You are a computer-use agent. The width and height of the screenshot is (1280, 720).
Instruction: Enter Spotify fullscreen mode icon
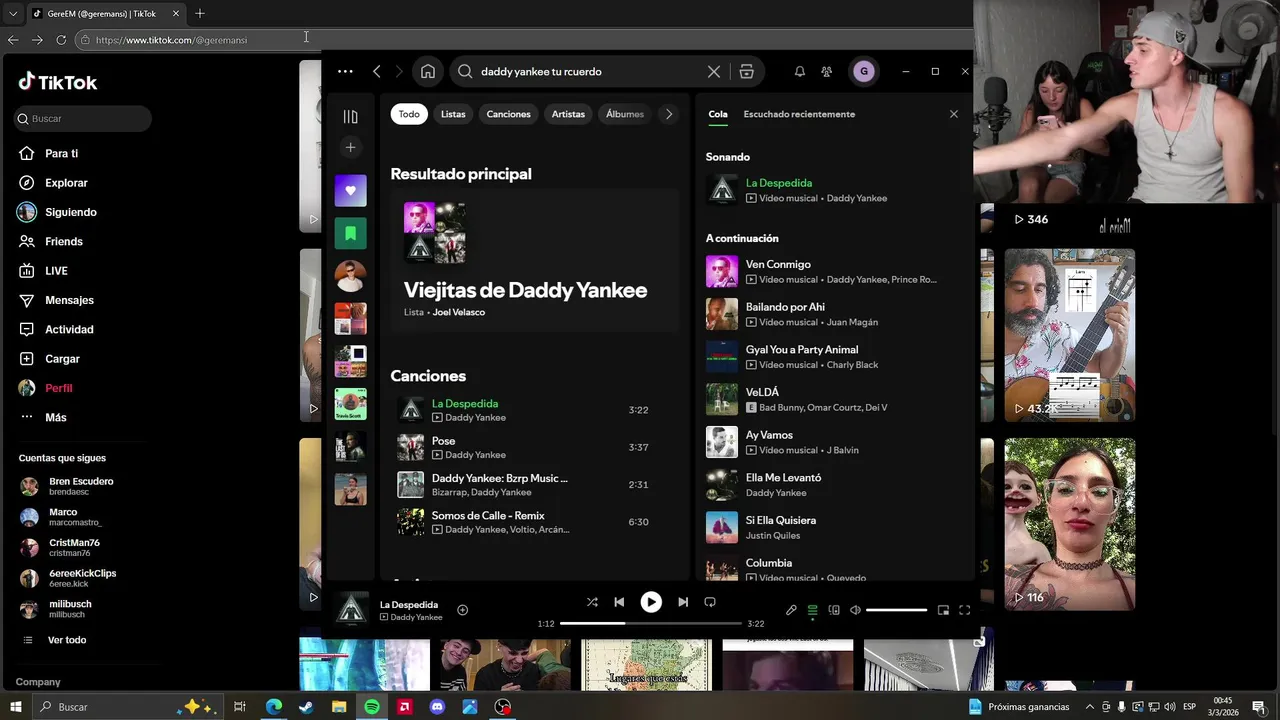tap(965, 610)
